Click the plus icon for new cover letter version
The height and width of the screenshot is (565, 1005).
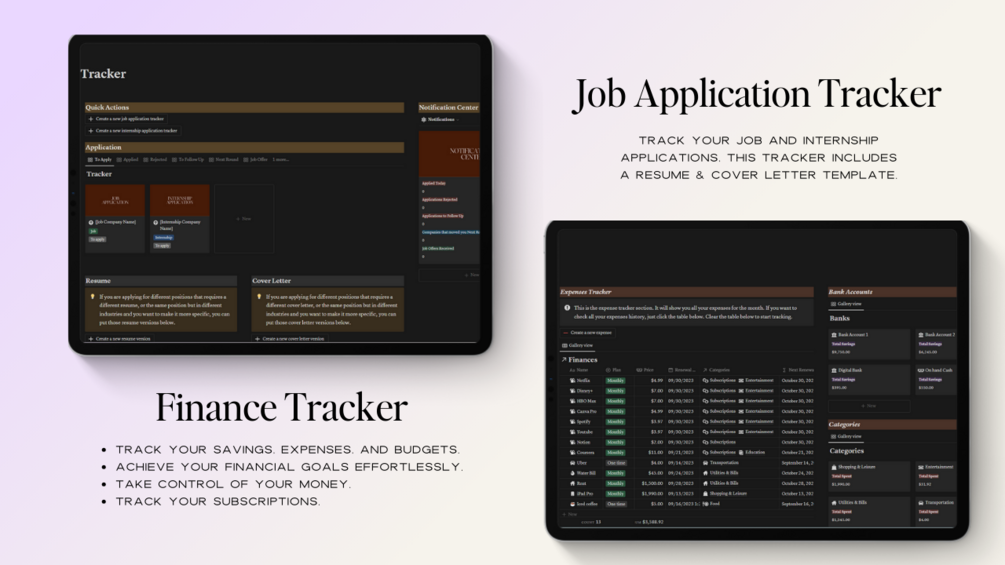(x=257, y=339)
